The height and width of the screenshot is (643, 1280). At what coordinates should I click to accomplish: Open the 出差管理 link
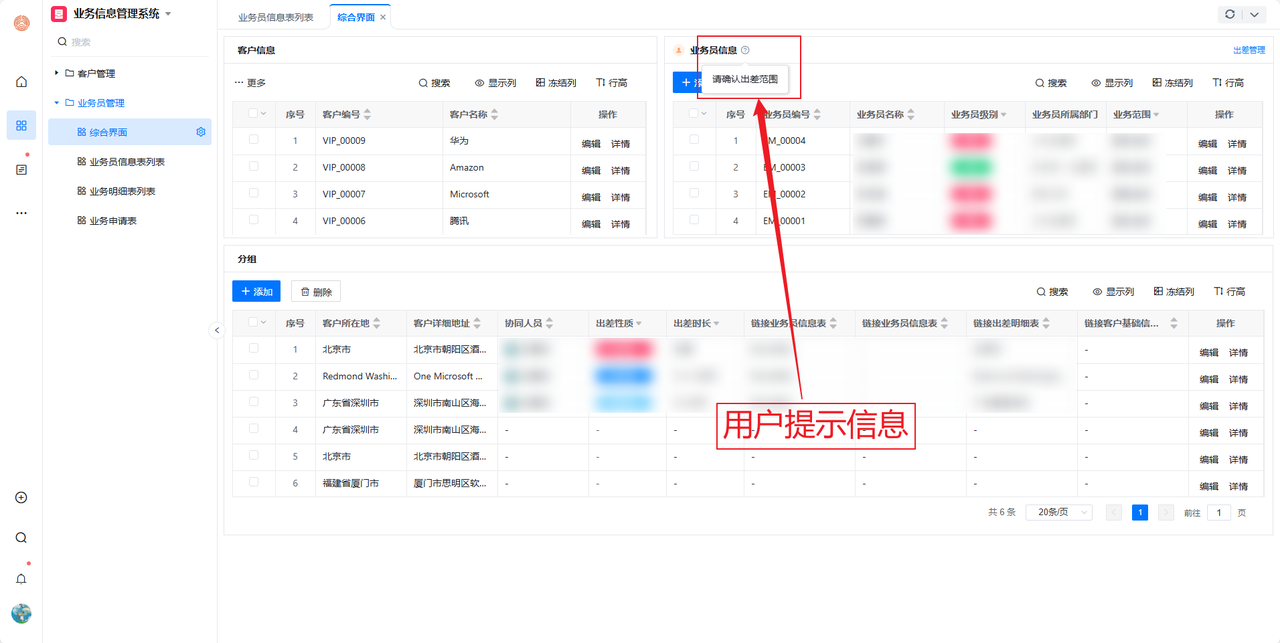tap(1249, 50)
